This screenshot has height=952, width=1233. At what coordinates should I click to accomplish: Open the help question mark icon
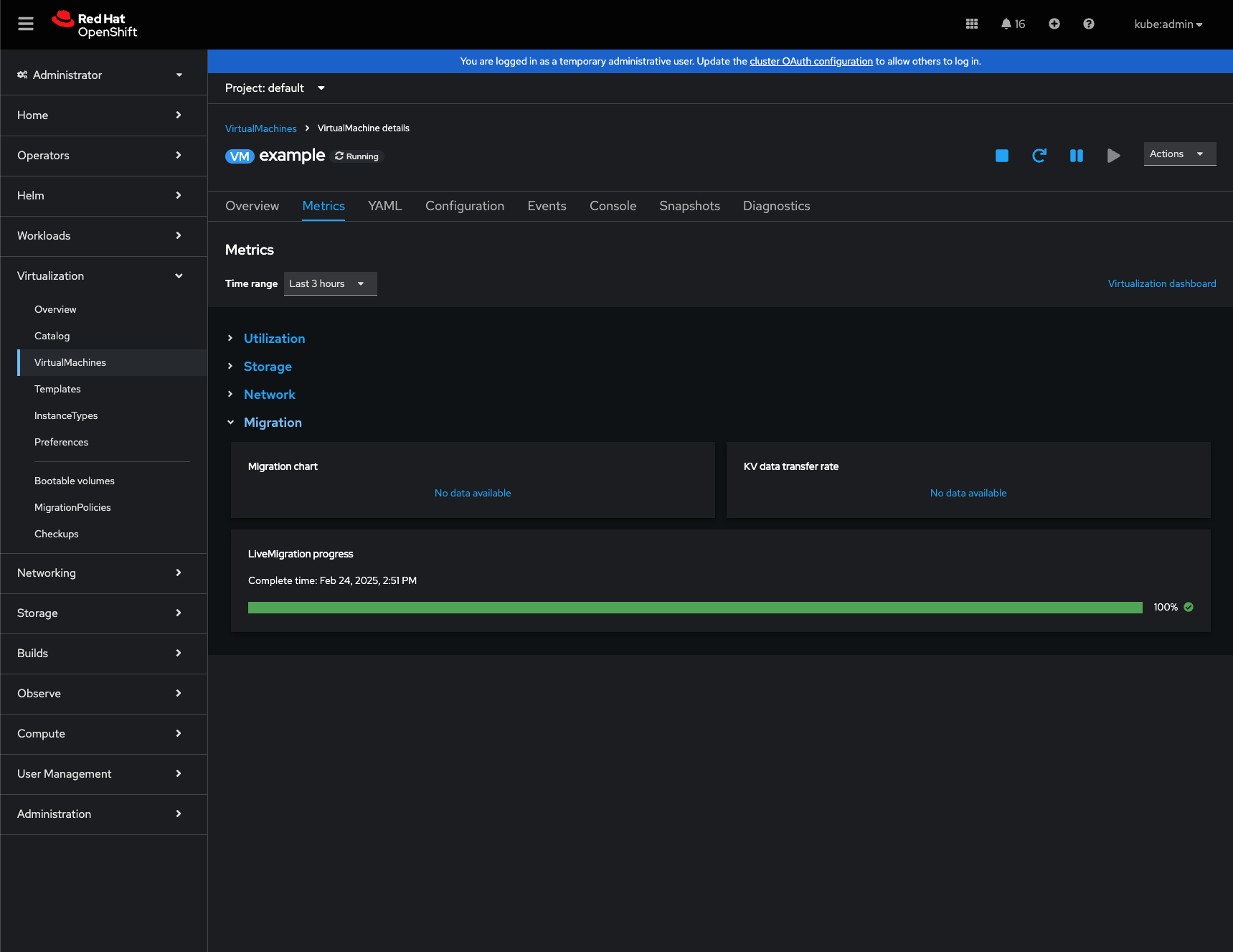point(1089,24)
